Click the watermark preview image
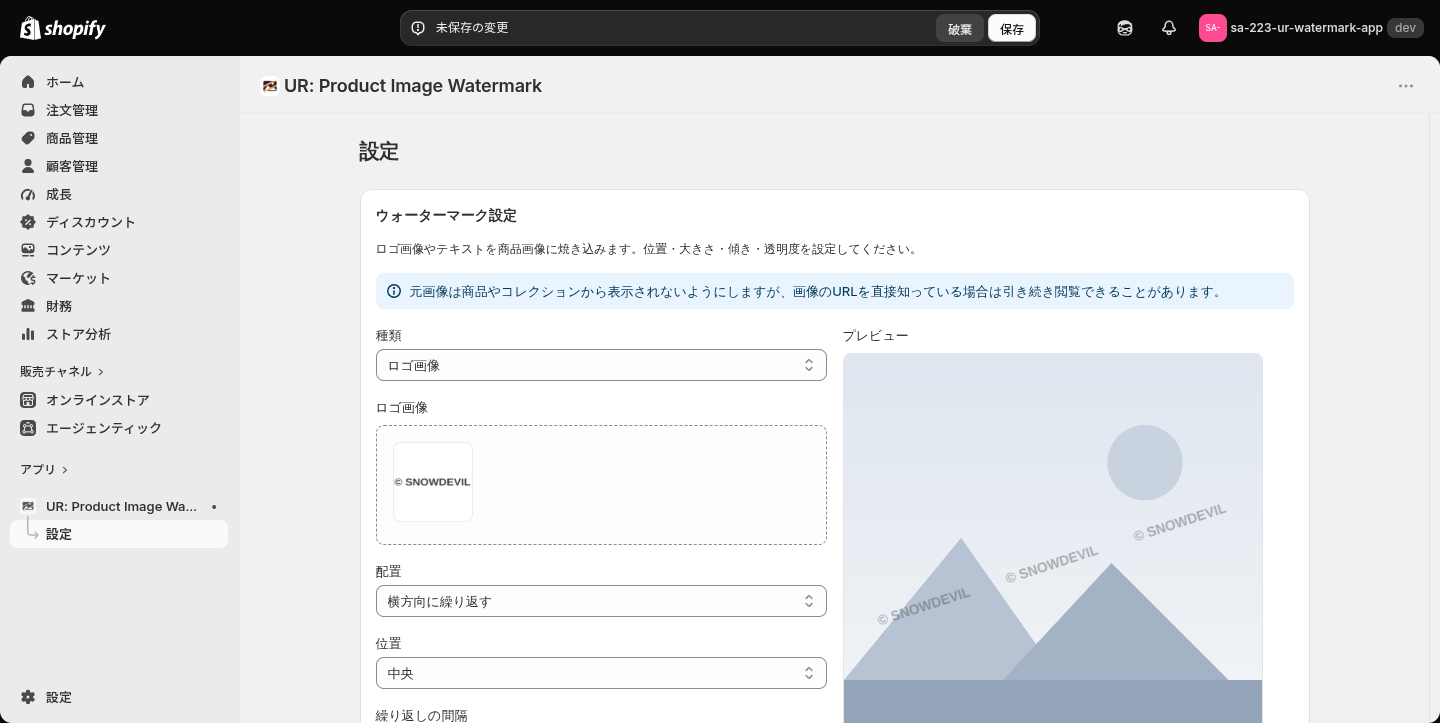The width and height of the screenshot is (1440, 723). click(x=1053, y=538)
